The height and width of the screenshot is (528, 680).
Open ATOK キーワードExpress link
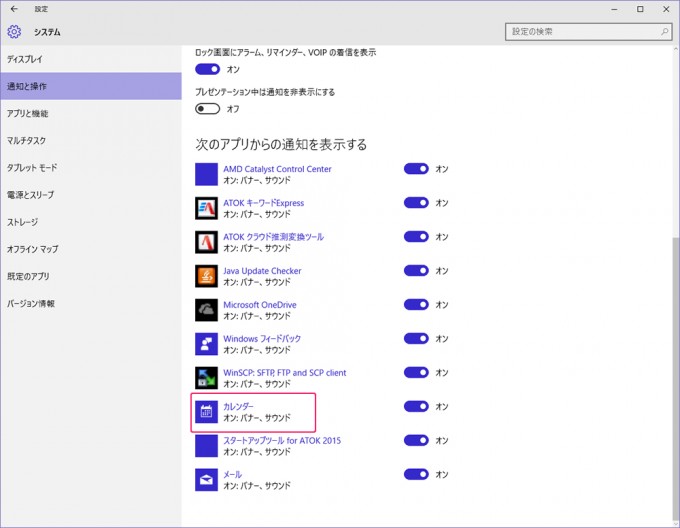(263, 202)
